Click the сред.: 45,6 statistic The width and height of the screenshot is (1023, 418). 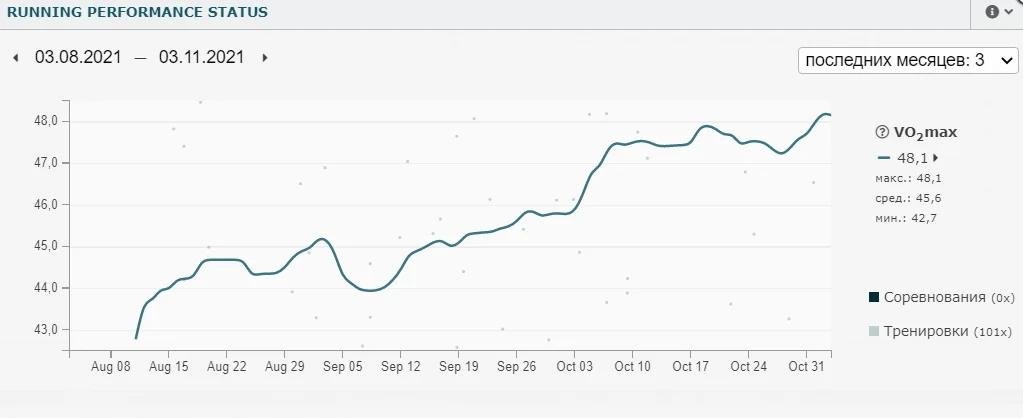(x=909, y=198)
